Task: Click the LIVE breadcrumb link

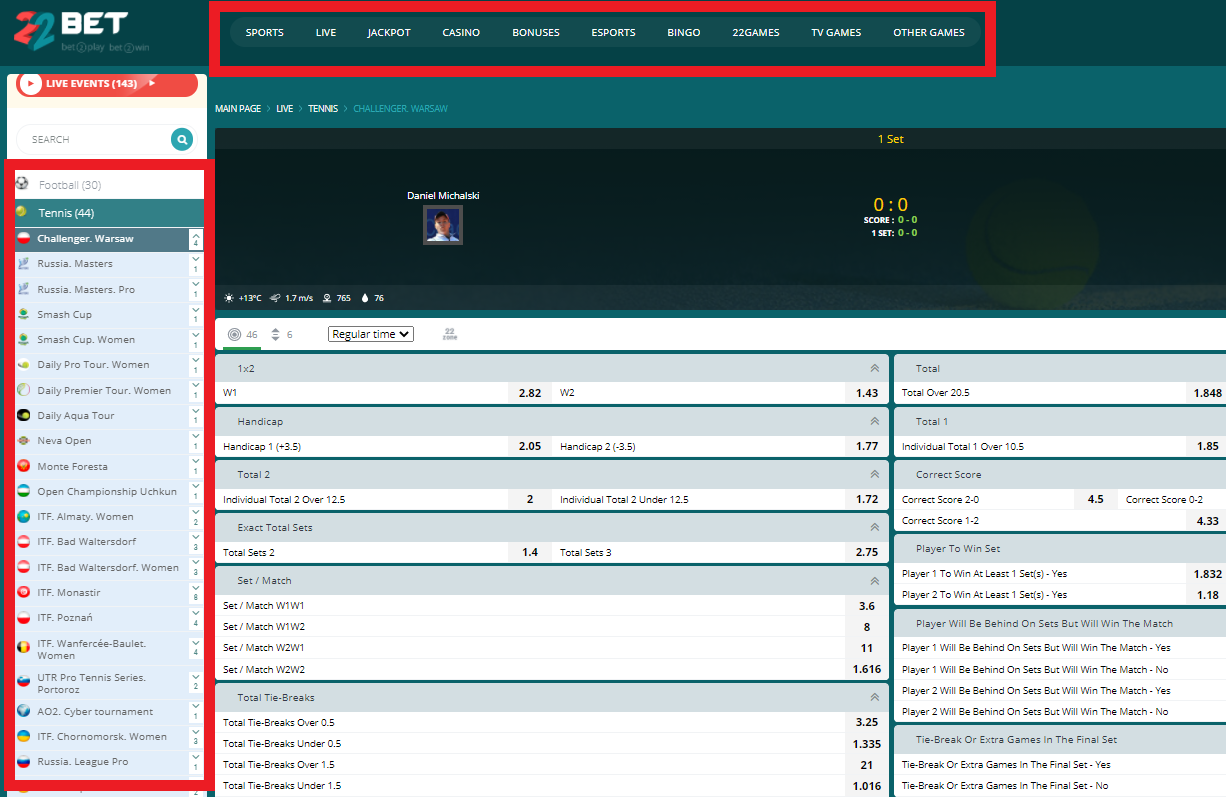Action: pyautogui.click(x=285, y=108)
